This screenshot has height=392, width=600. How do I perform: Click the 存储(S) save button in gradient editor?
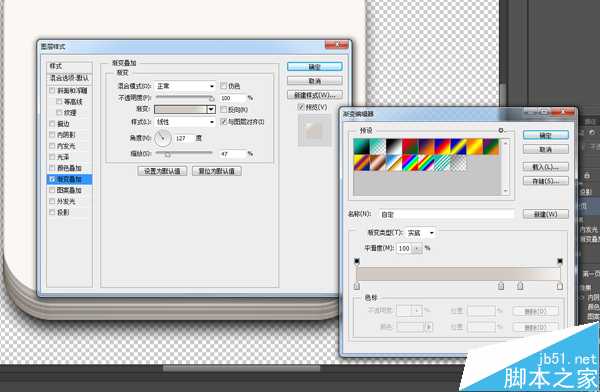[546, 181]
